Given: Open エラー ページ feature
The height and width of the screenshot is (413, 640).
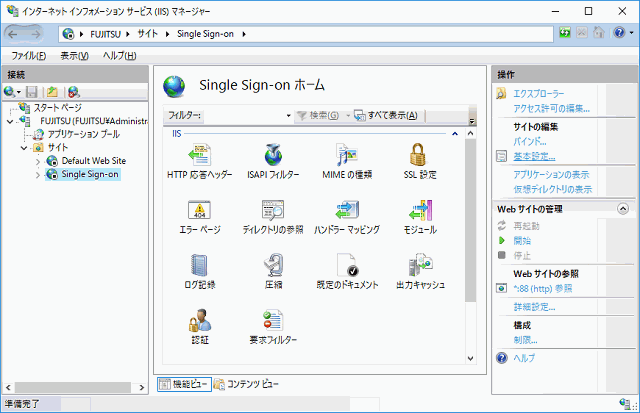Looking at the screenshot, I should (200, 217).
